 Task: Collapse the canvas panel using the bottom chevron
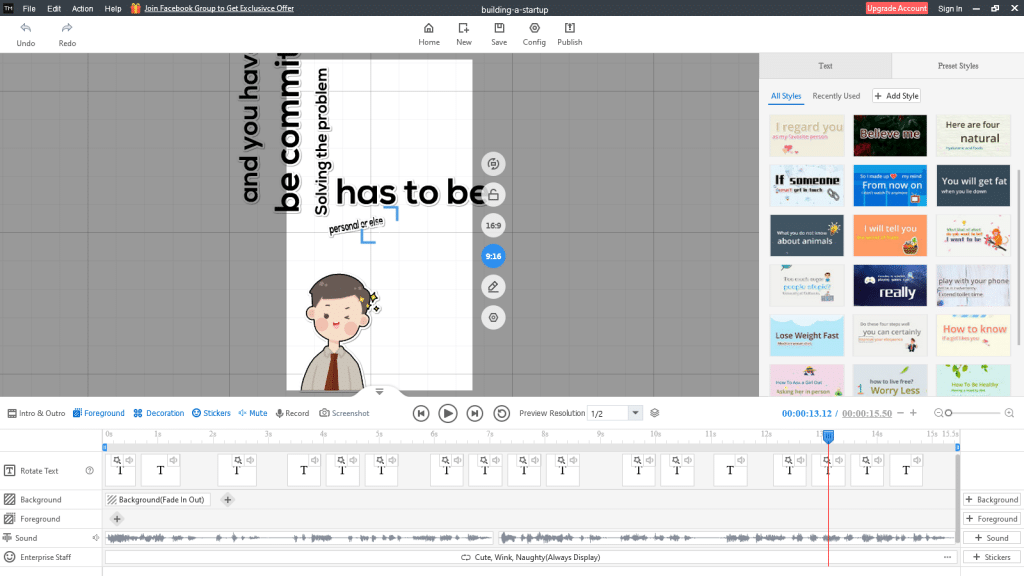(x=379, y=392)
